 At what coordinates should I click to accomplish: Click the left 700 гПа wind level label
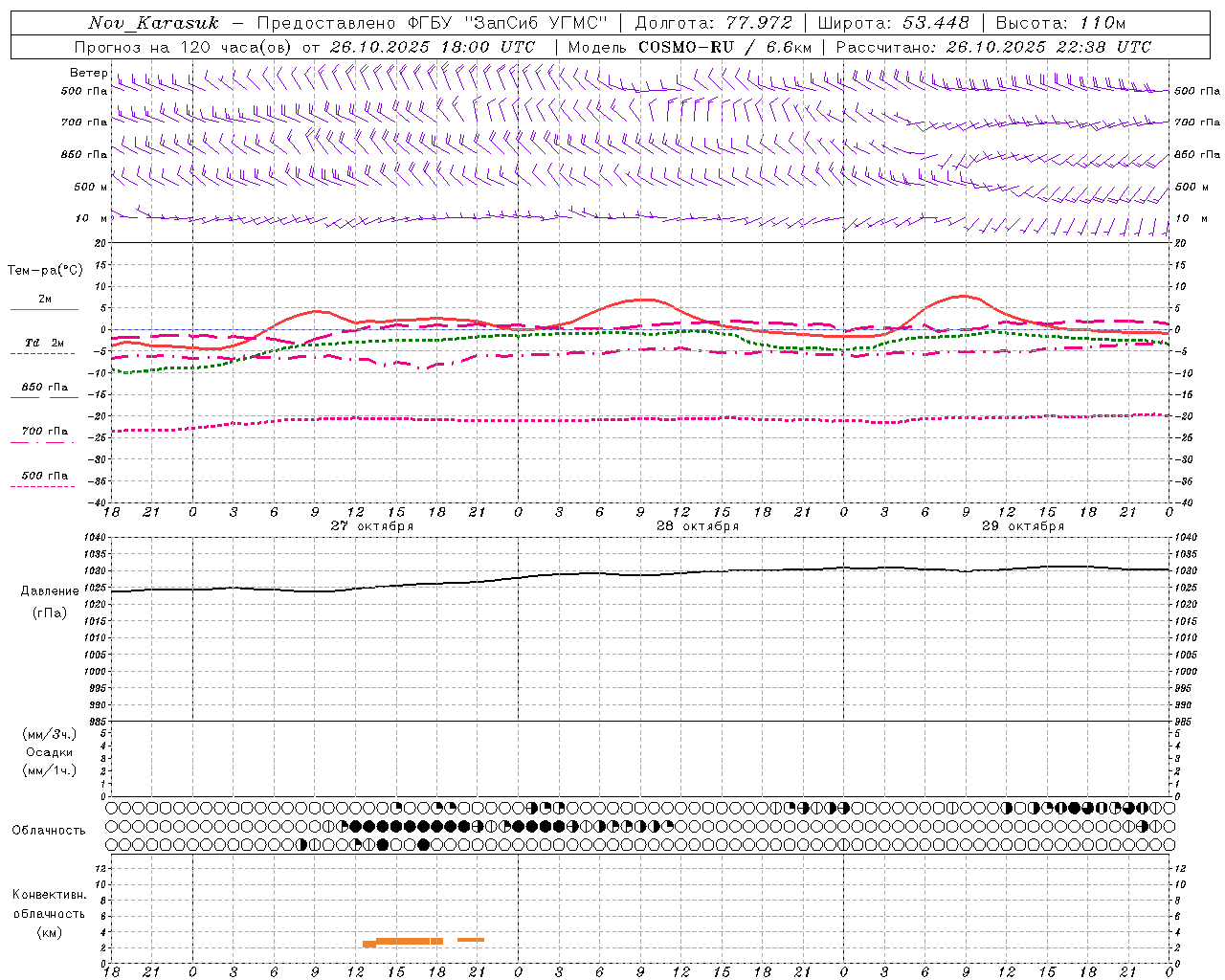[84, 122]
